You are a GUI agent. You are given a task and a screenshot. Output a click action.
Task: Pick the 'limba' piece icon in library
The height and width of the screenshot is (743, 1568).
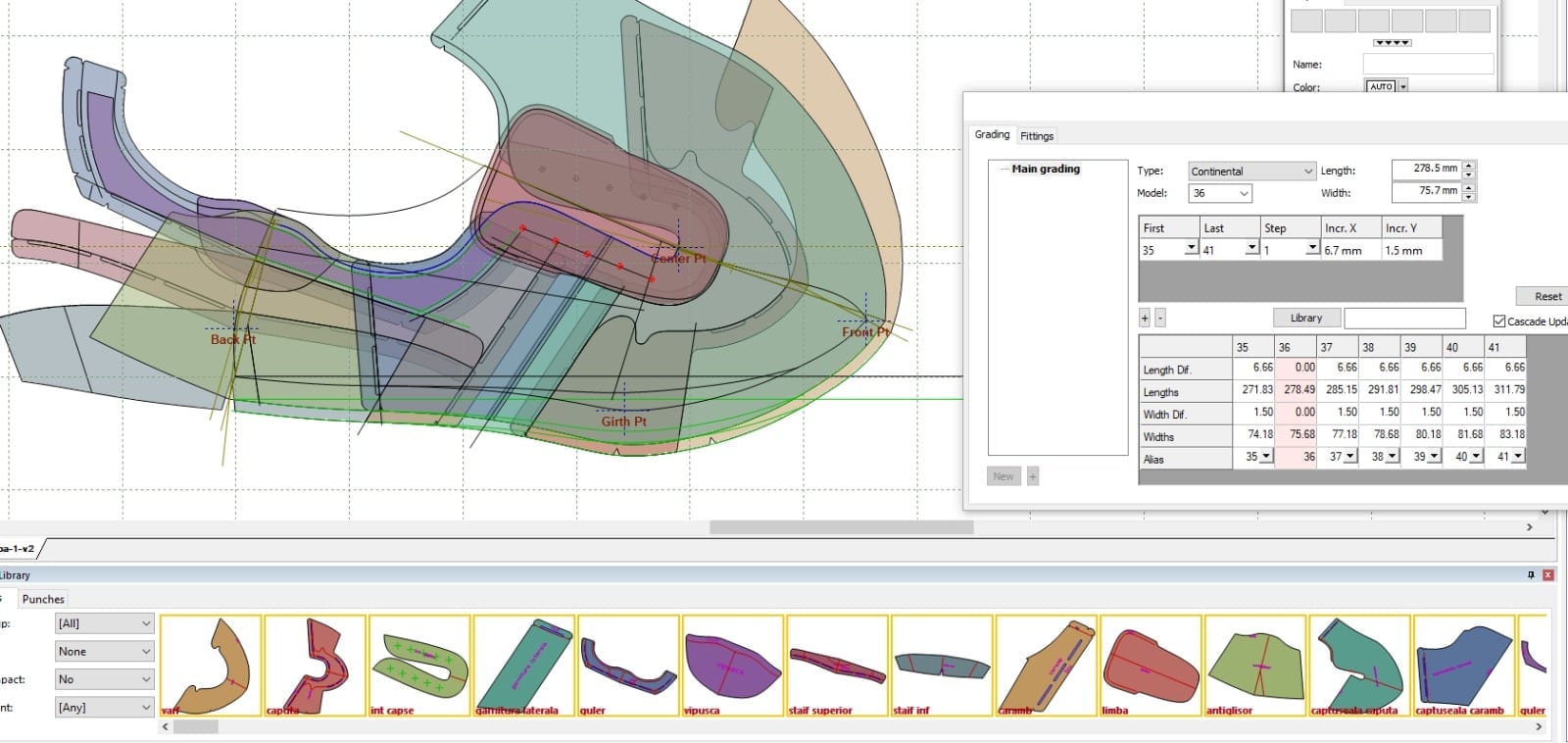pos(1151,665)
